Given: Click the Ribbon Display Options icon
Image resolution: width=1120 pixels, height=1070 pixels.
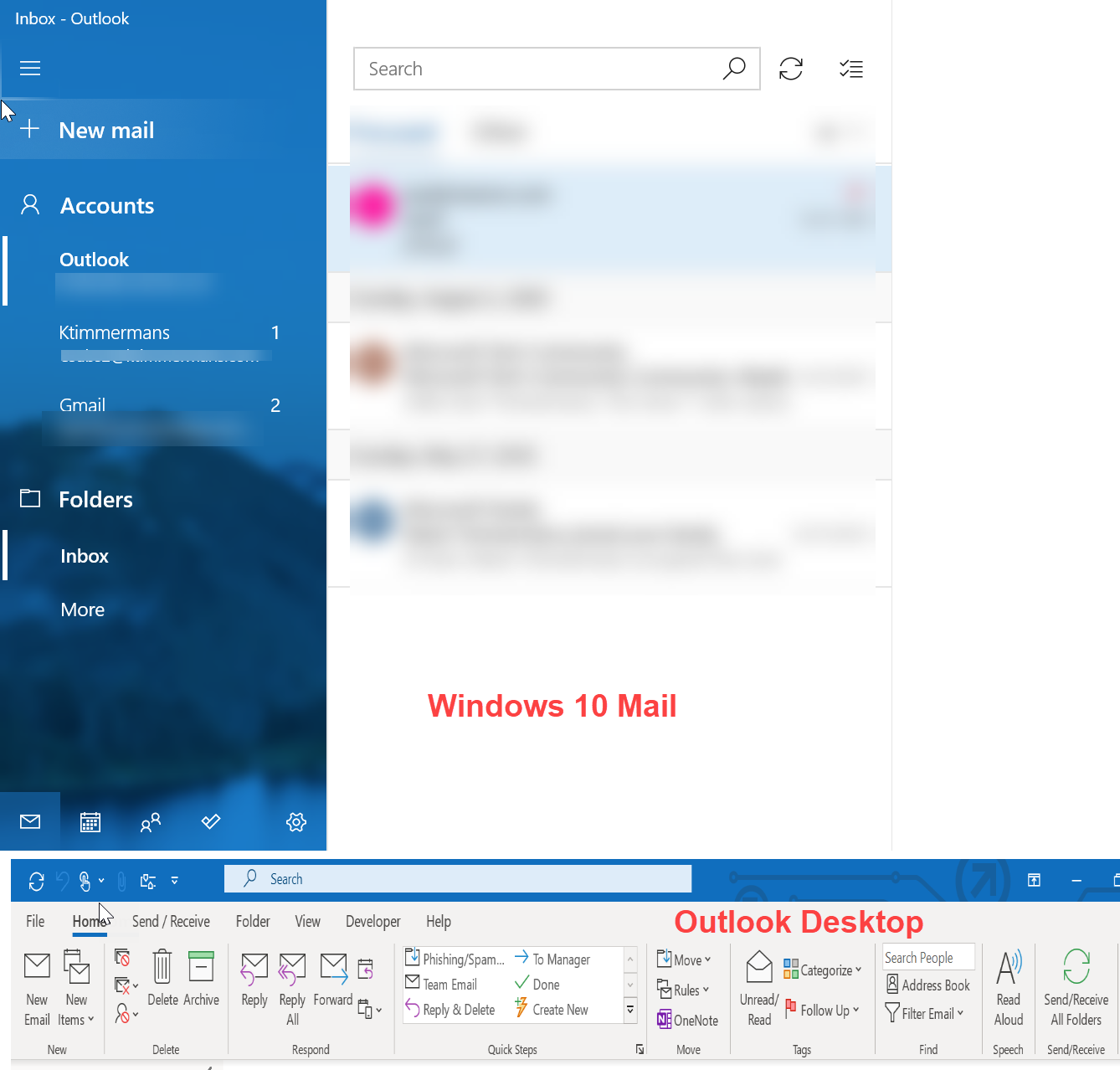Looking at the screenshot, I should (x=1034, y=880).
